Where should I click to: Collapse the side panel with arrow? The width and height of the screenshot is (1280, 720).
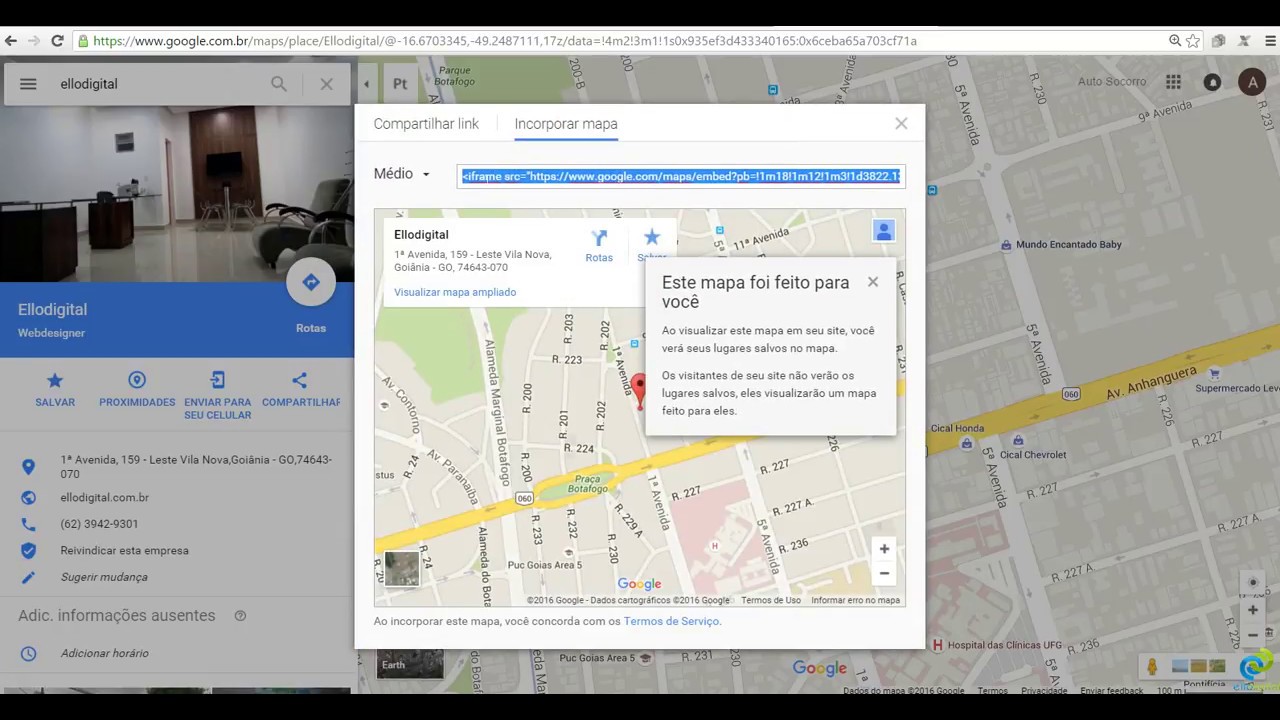[367, 84]
